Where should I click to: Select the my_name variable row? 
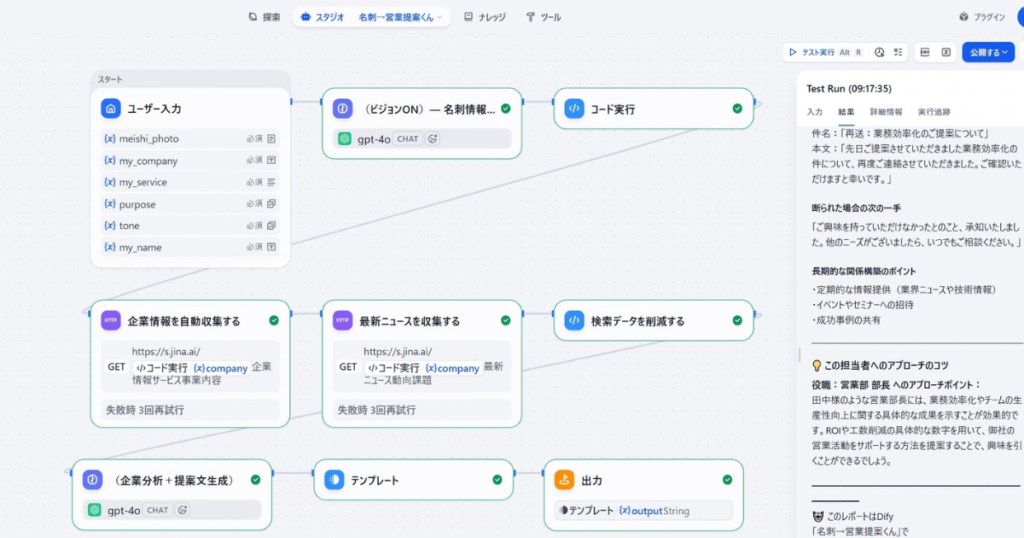pos(190,247)
